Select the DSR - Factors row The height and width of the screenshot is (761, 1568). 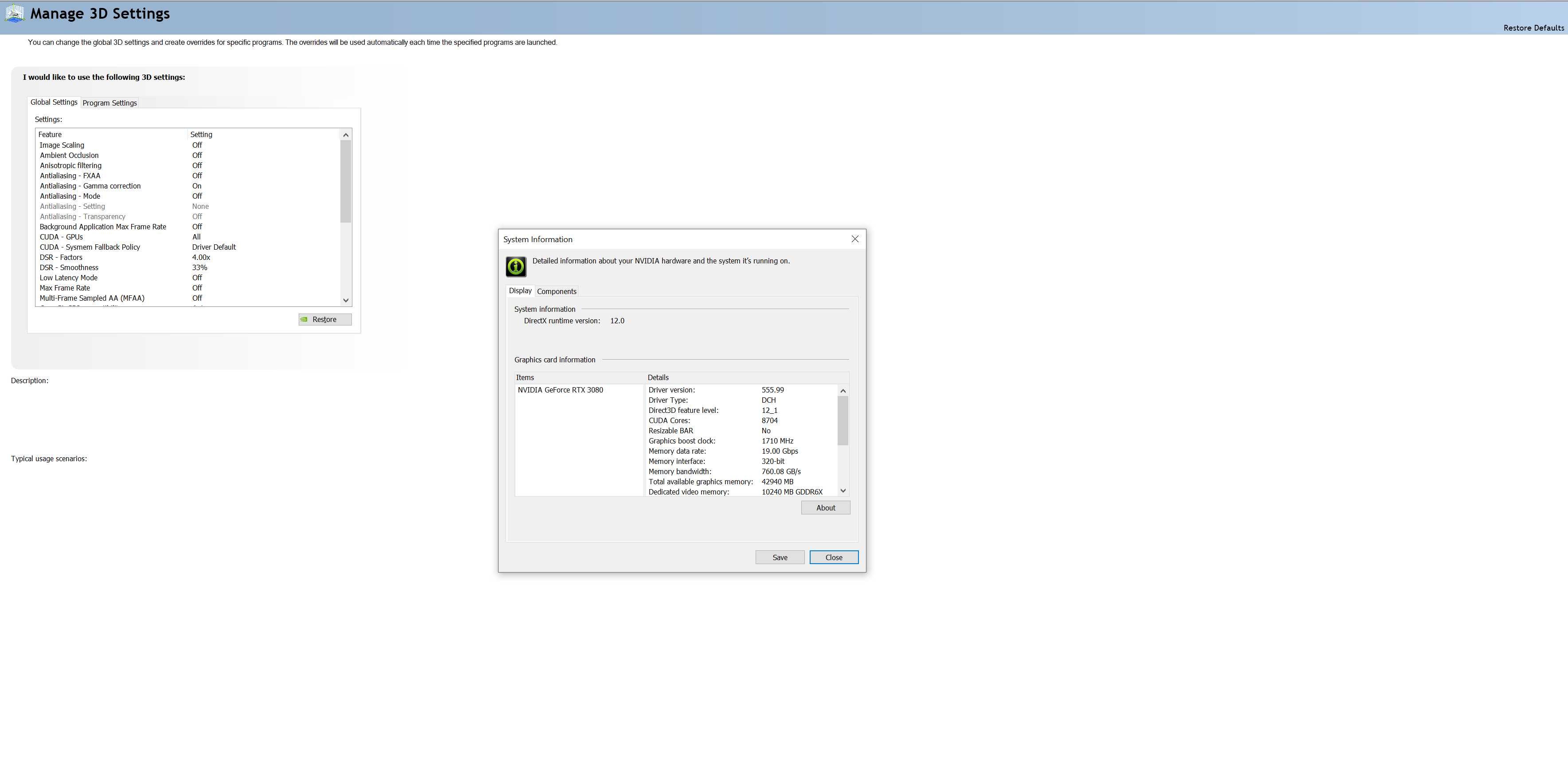187,257
